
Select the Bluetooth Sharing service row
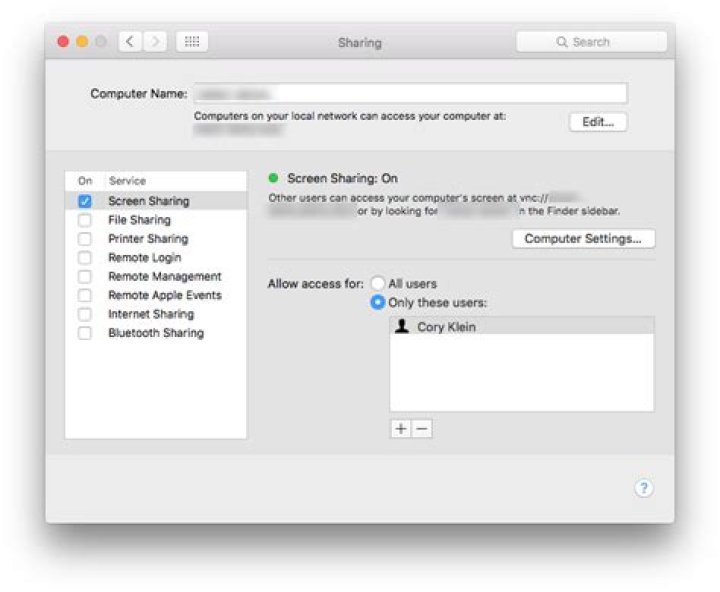click(156, 333)
